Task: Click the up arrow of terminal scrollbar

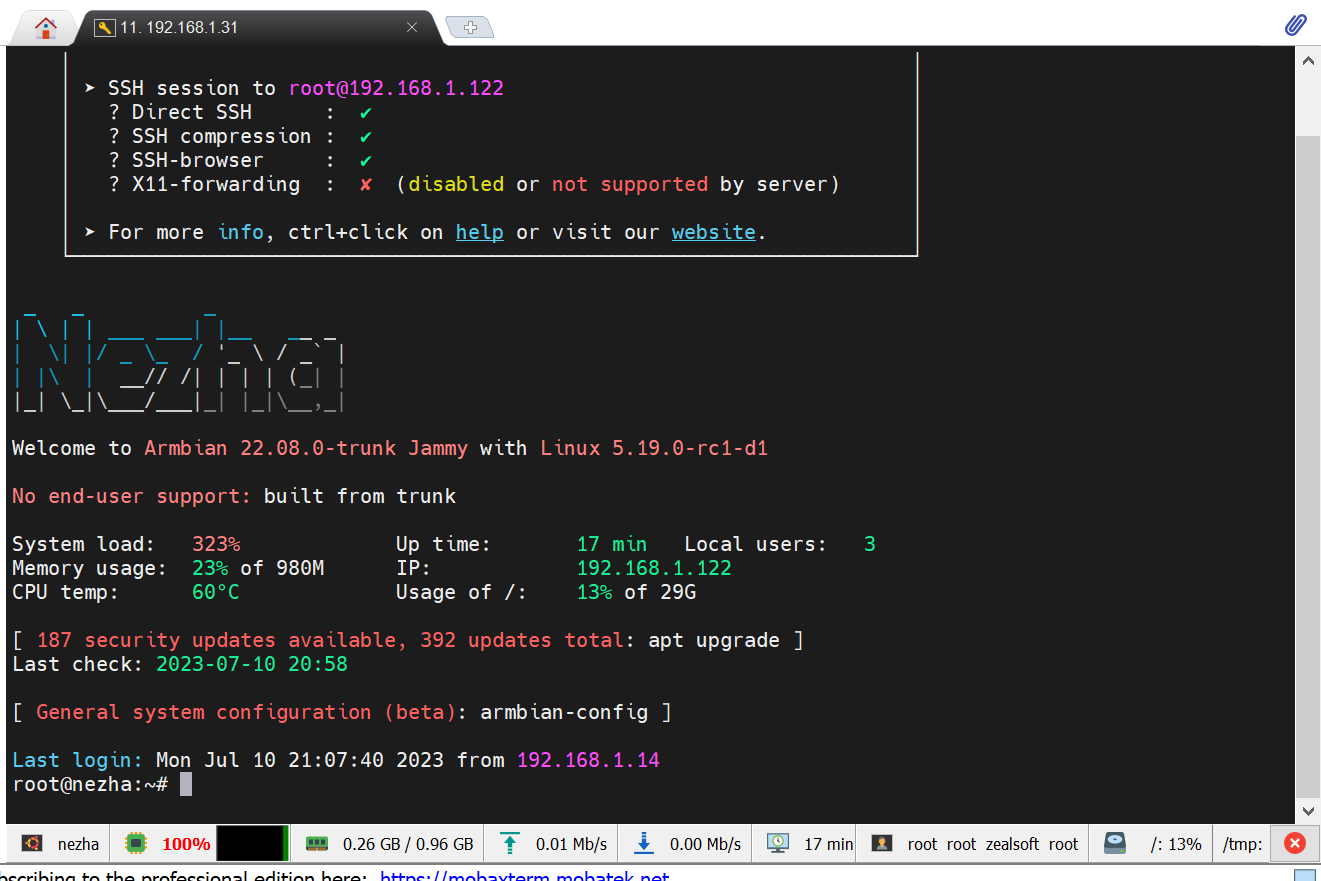Action: point(1308,61)
